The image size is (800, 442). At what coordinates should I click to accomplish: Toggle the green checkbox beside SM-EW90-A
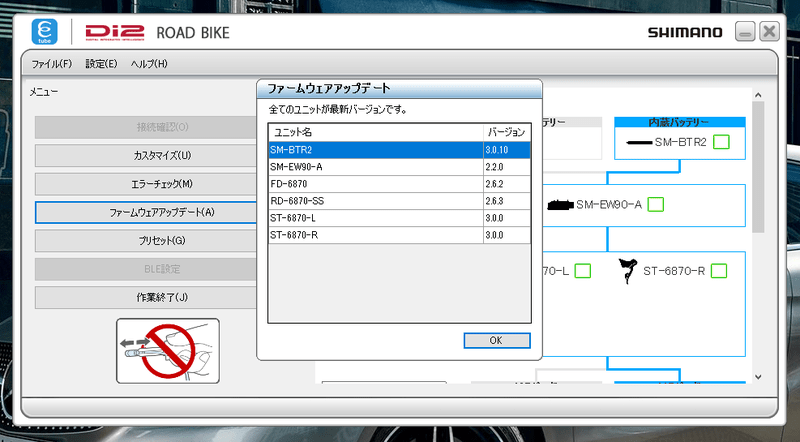click(656, 205)
